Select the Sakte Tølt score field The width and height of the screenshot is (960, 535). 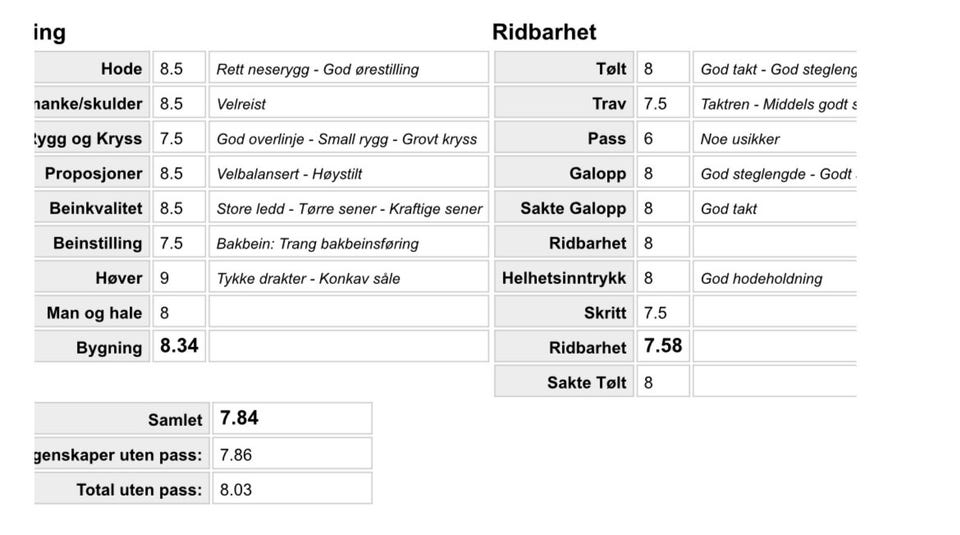[x=662, y=382]
